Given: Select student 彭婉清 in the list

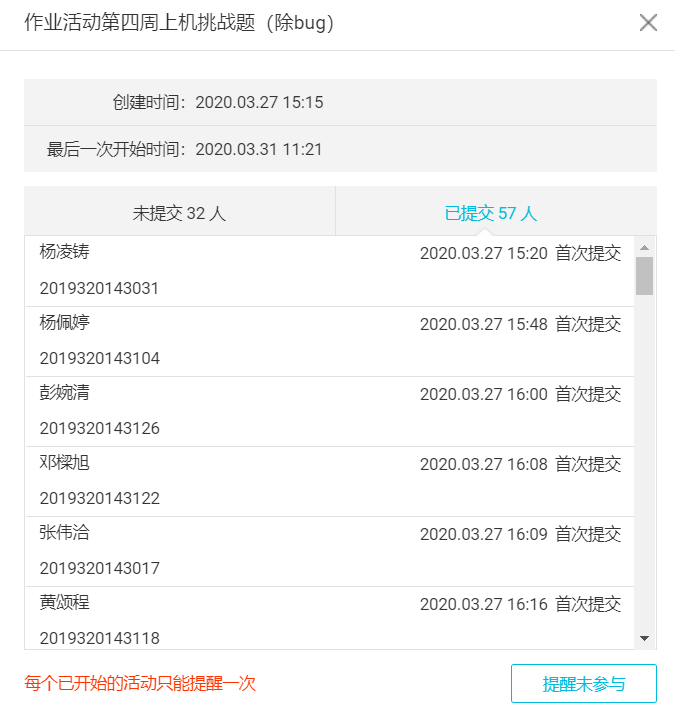Looking at the screenshot, I should point(65,393).
